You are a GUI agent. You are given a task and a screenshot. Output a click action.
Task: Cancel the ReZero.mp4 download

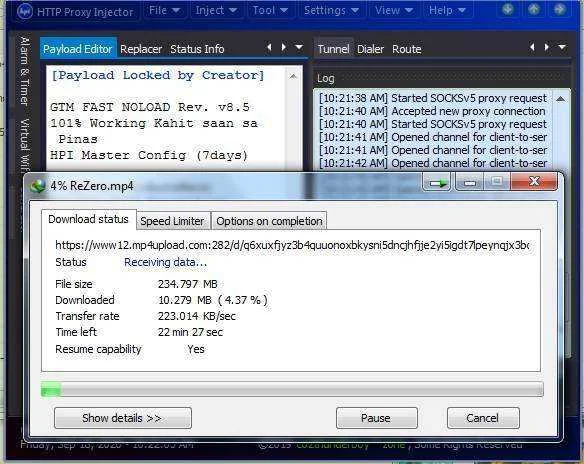tap(483, 418)
